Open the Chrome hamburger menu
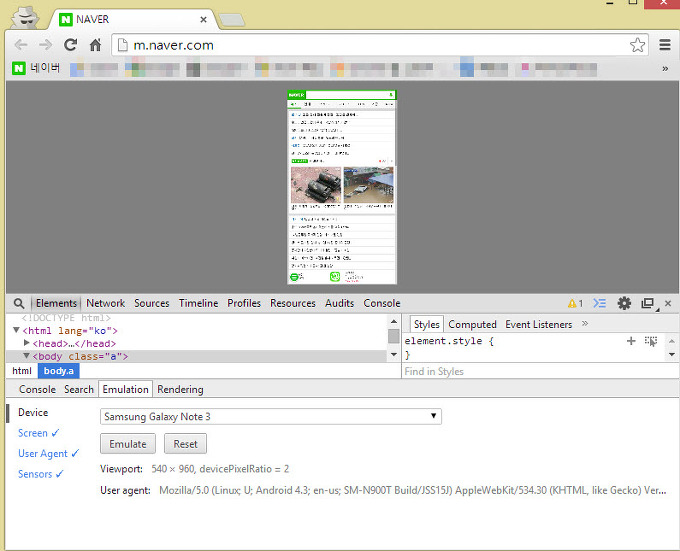Viewport: 680px width, 551px height. (x=664, y=45)
